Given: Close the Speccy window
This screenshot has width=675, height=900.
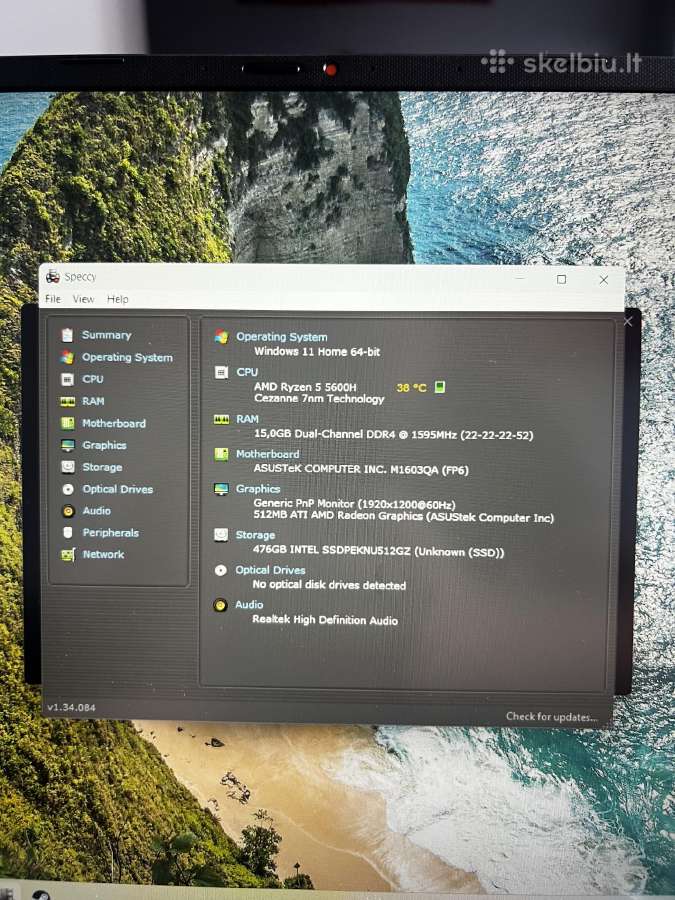Looking at the screenshot, I should pyautogui.click(x=604, y=280).
